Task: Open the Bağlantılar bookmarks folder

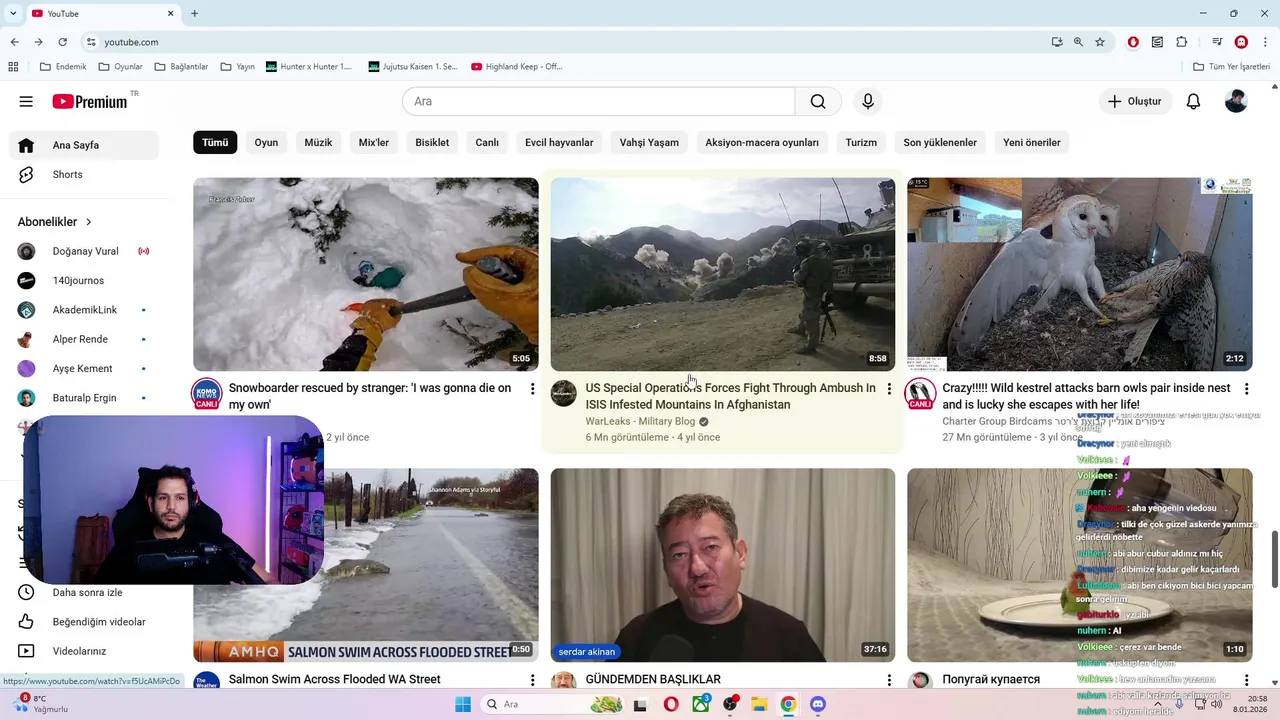Action: click(181, 67)
